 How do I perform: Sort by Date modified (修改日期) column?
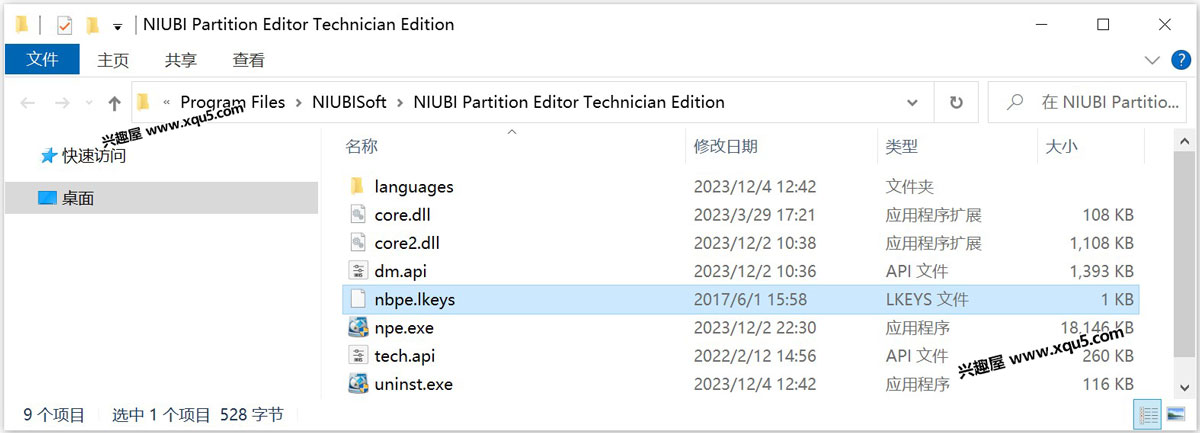[726, 147]
